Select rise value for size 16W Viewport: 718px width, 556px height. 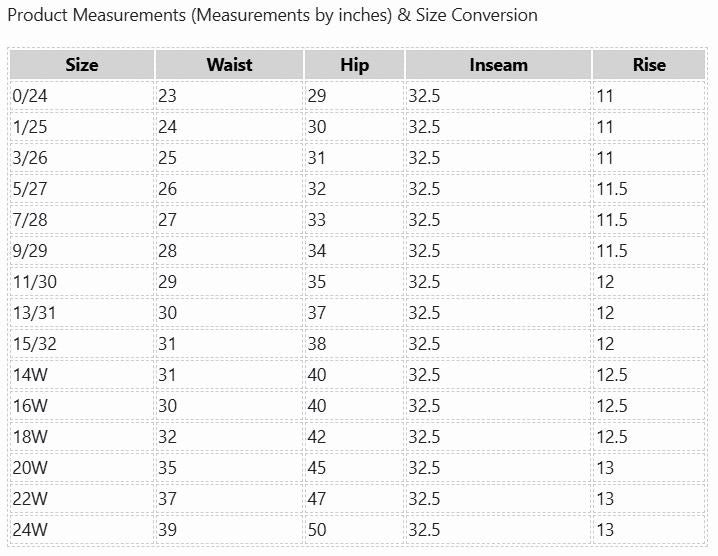[x=612, y=406]
